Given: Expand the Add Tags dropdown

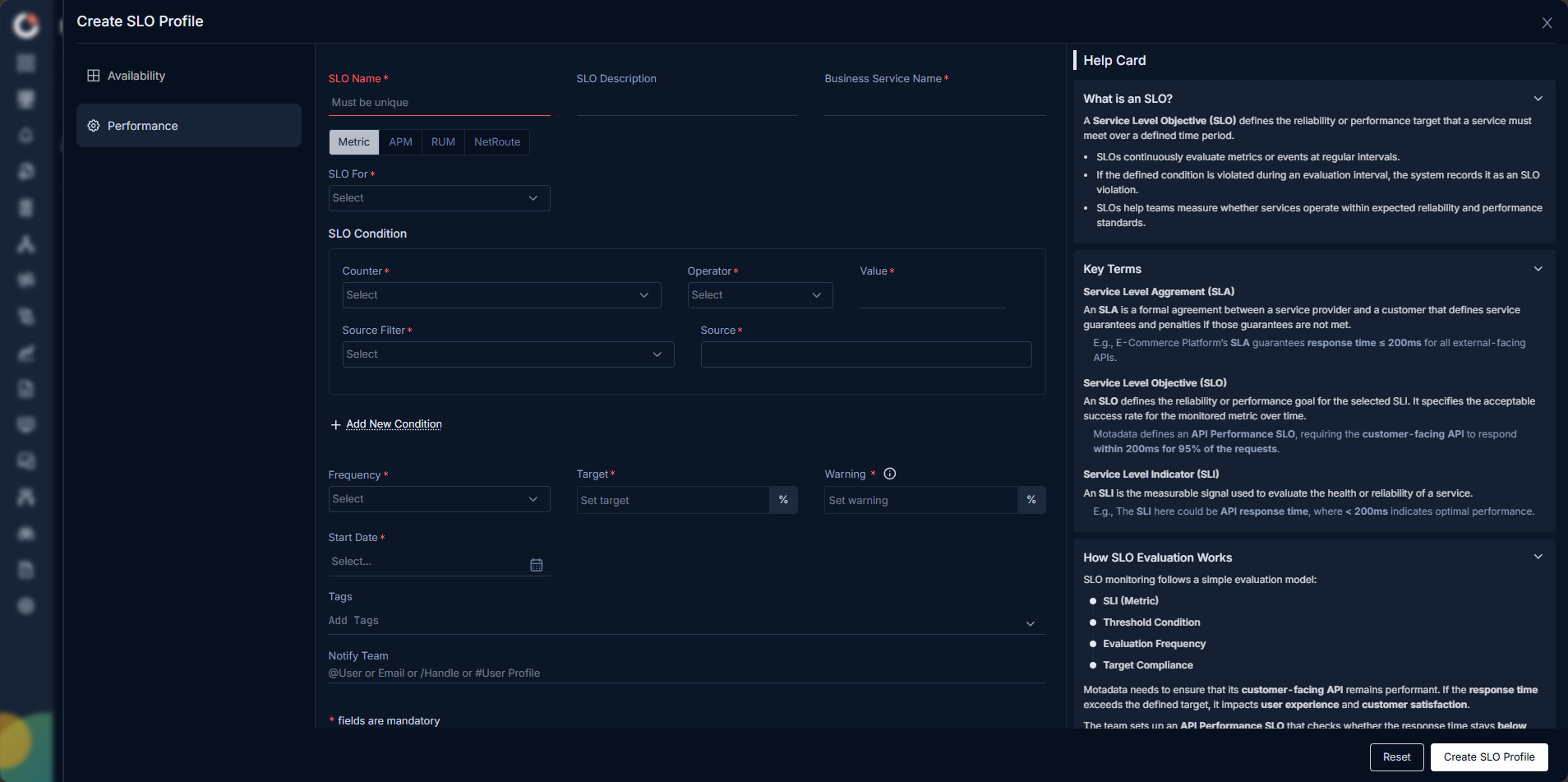Looking at the screenshot, I should click(x=1030, y=624).
